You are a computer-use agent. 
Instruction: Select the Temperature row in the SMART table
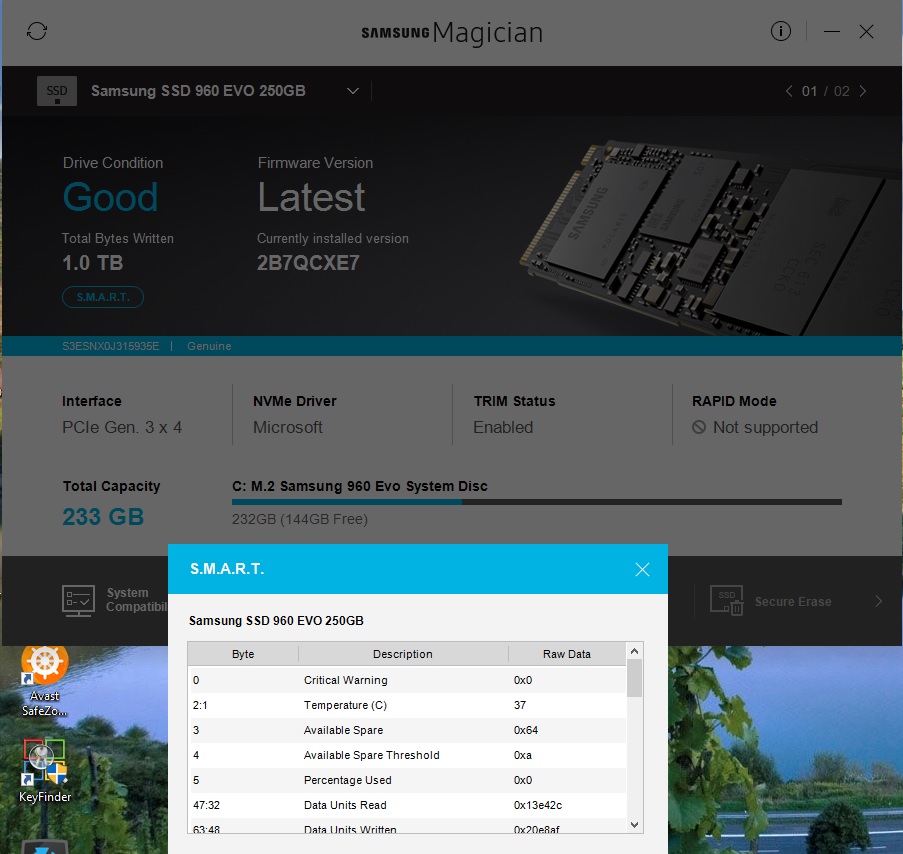(403, 705)
